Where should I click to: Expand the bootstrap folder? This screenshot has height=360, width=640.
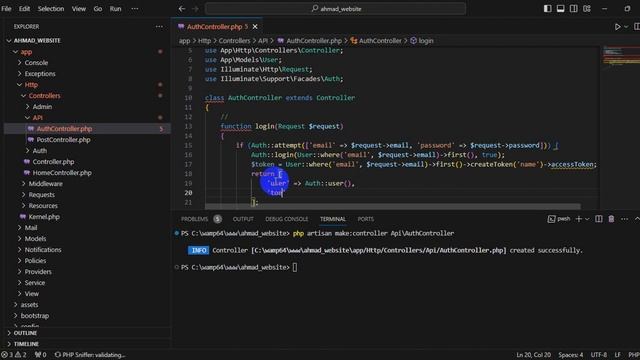pyautogui.click(x=35, y=316)
